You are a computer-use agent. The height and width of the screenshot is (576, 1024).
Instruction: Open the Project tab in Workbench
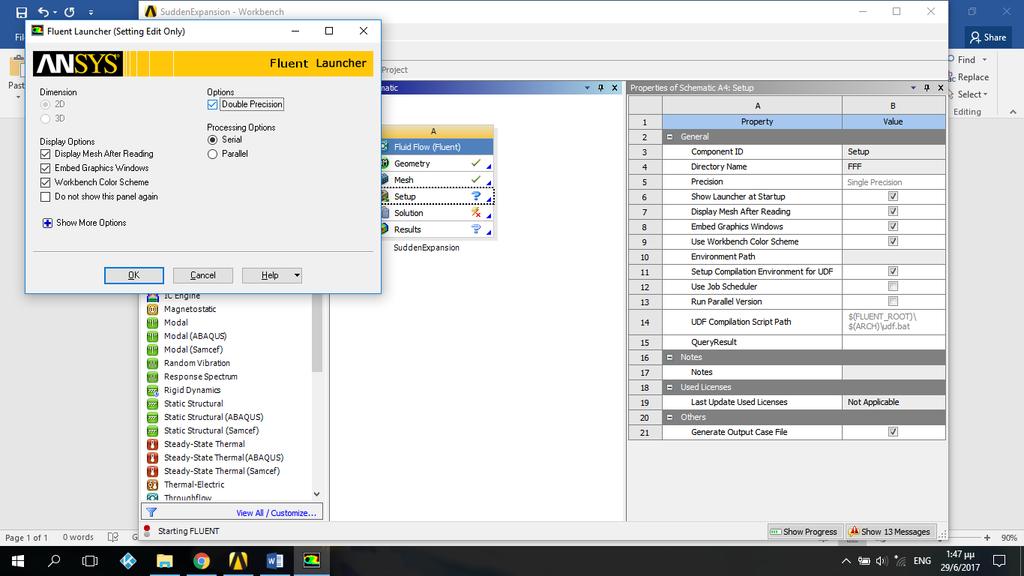[x=394, y=70]
